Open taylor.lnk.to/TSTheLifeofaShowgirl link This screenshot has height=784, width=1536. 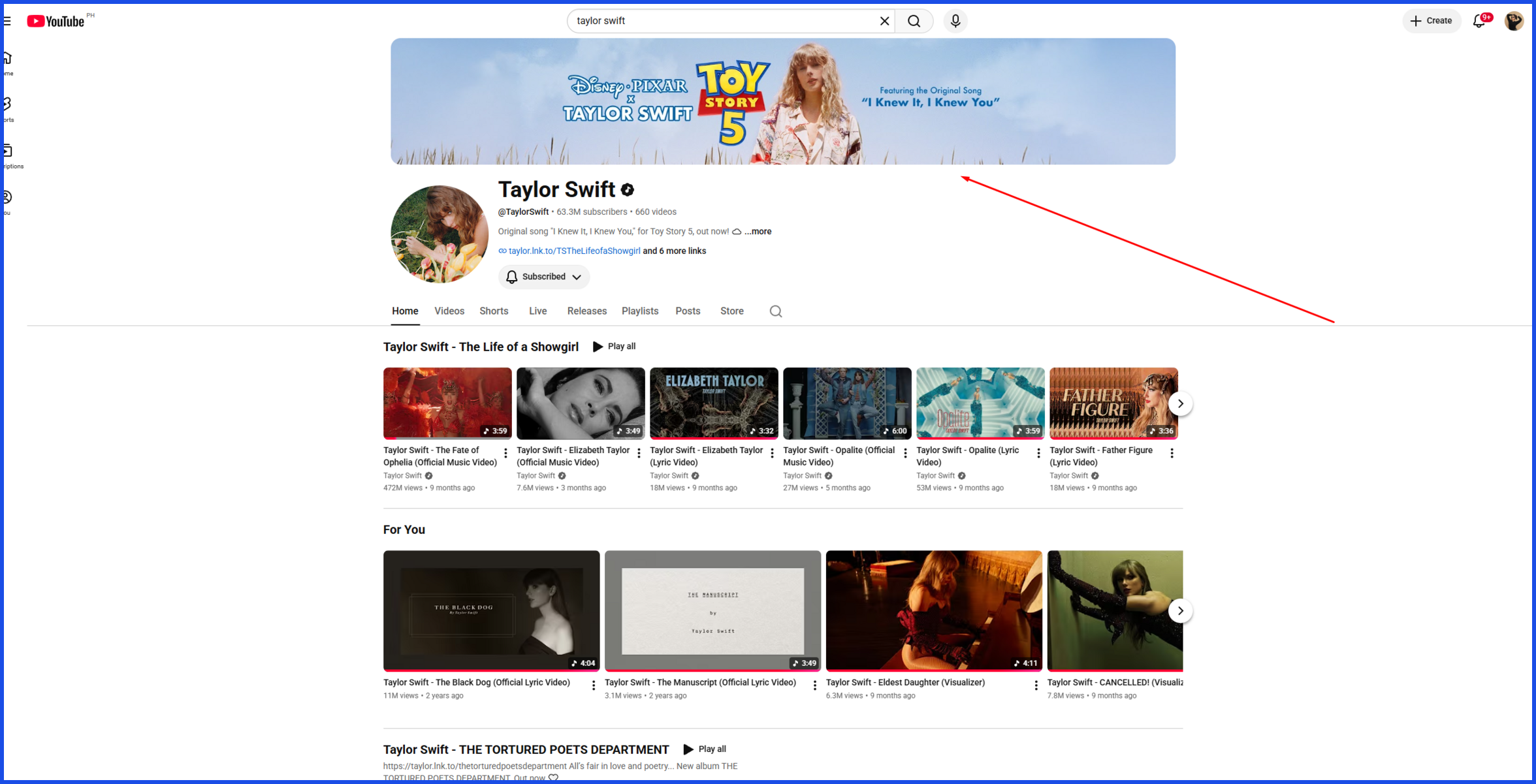(574, 251)
